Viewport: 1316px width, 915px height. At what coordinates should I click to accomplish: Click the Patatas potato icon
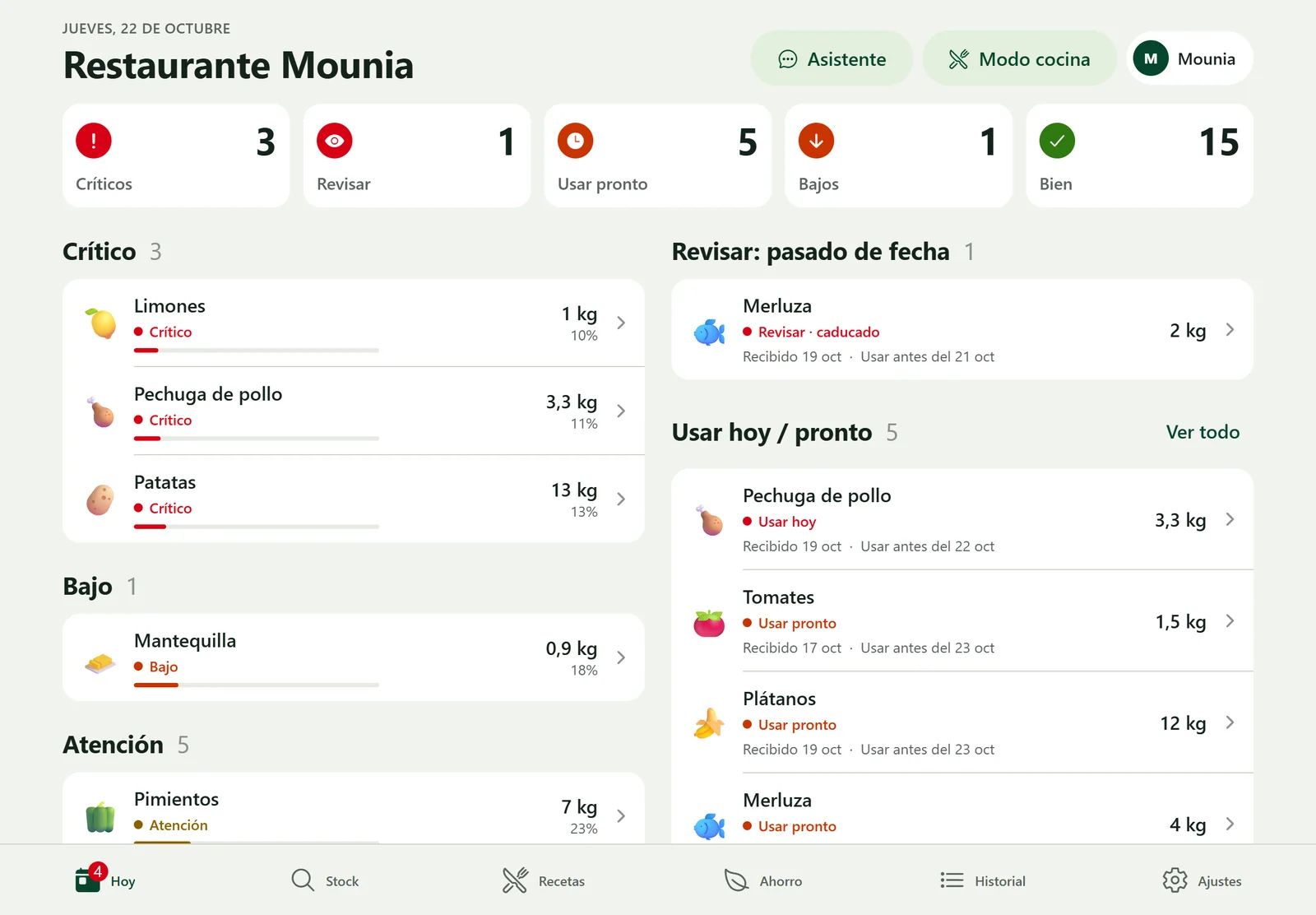tap(101, 499)
